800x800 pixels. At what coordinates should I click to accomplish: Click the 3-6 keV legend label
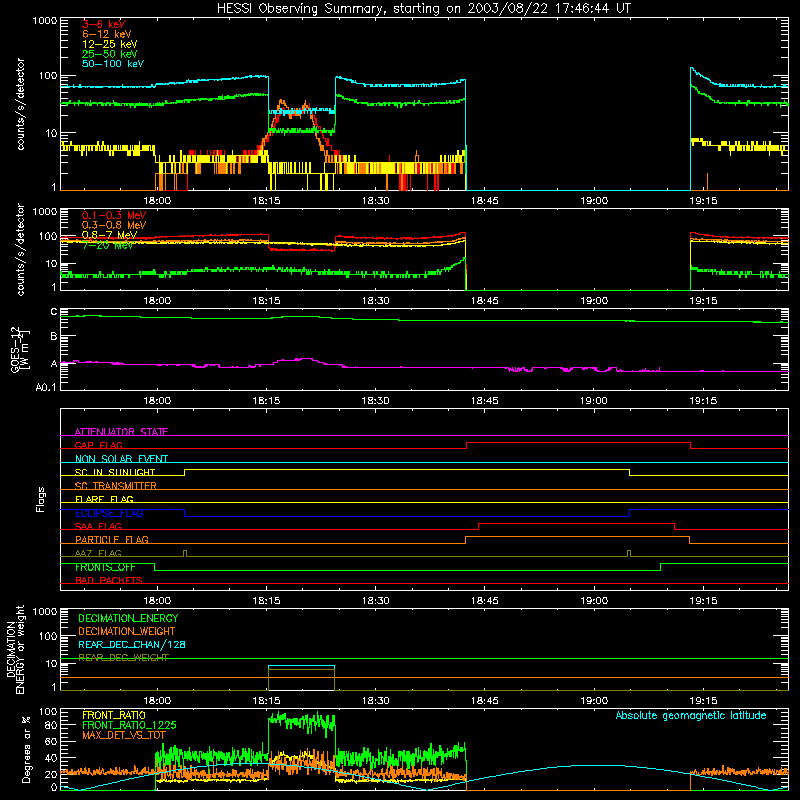(104, 24)
